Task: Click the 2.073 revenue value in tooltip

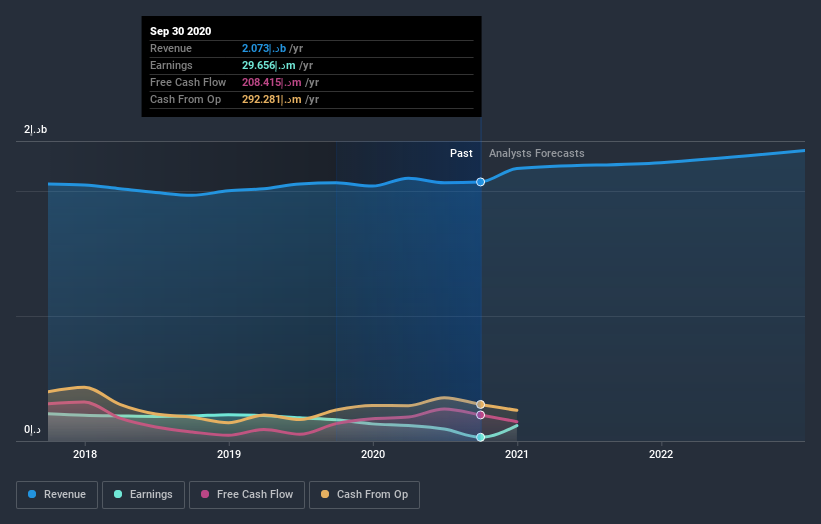Action: (x=264, y=48)
